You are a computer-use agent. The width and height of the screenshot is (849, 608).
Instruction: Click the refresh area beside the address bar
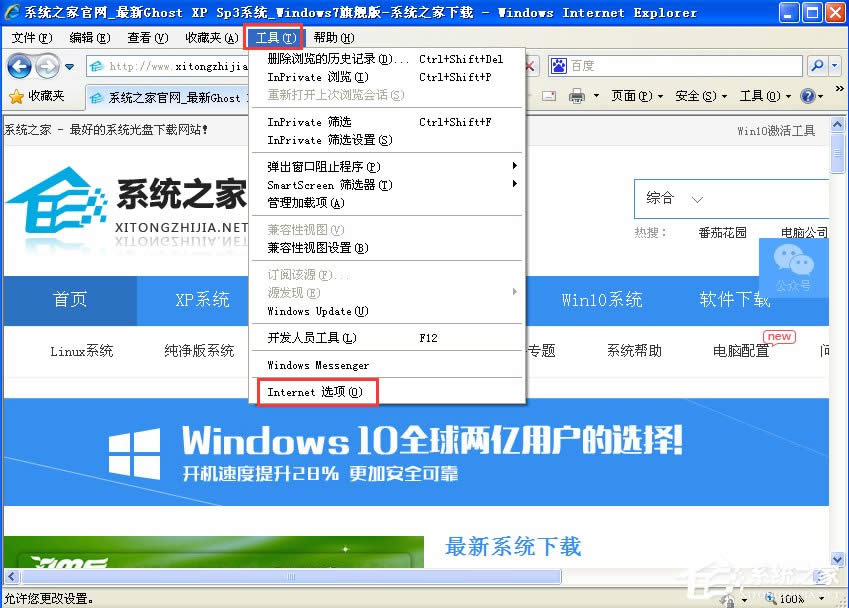pyautogui.click(x=532, y=67)
